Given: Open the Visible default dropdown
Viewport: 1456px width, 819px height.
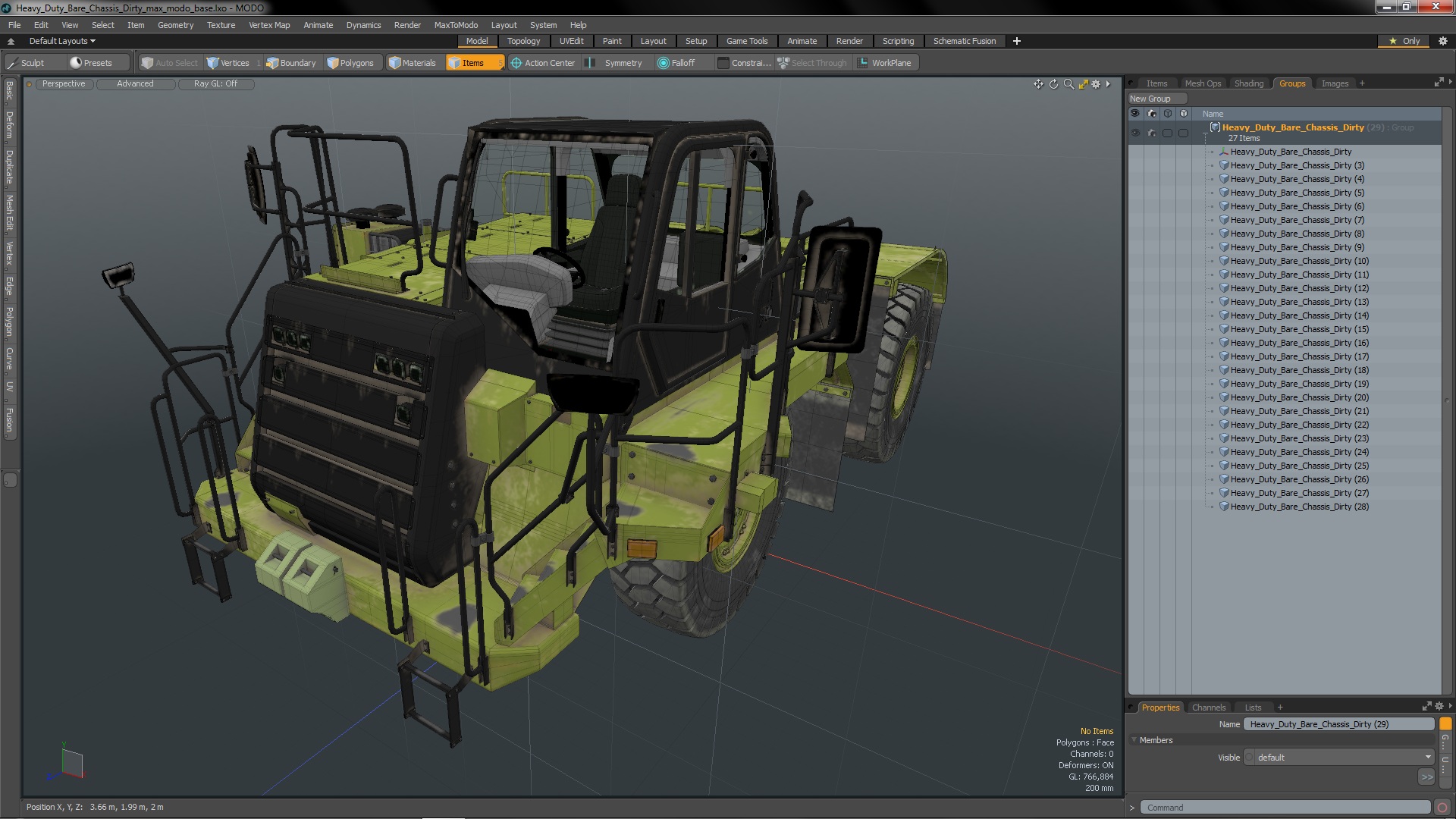Looking at the screenshot, I should (1340, 758).
